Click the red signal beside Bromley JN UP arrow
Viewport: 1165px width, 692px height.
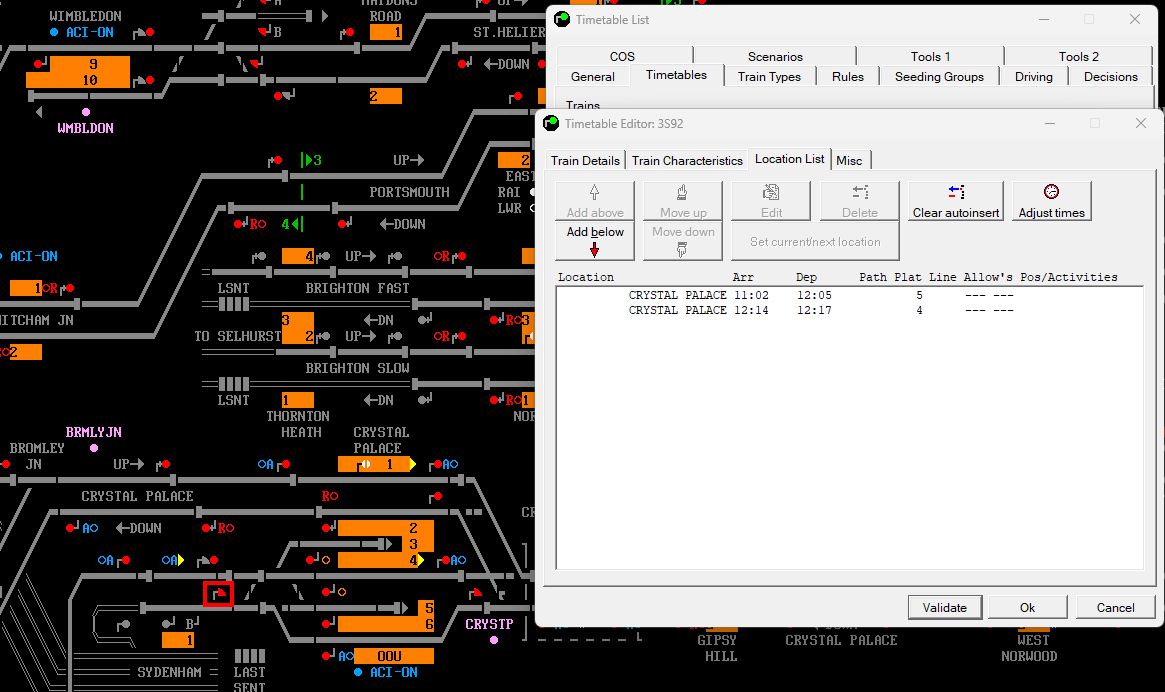click(x=163, y=465)
